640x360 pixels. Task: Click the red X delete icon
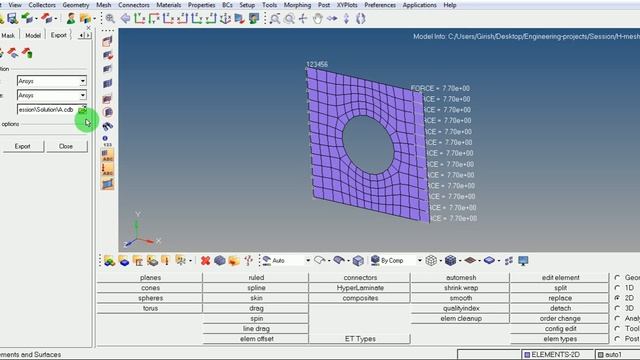[x=205, y=260]
